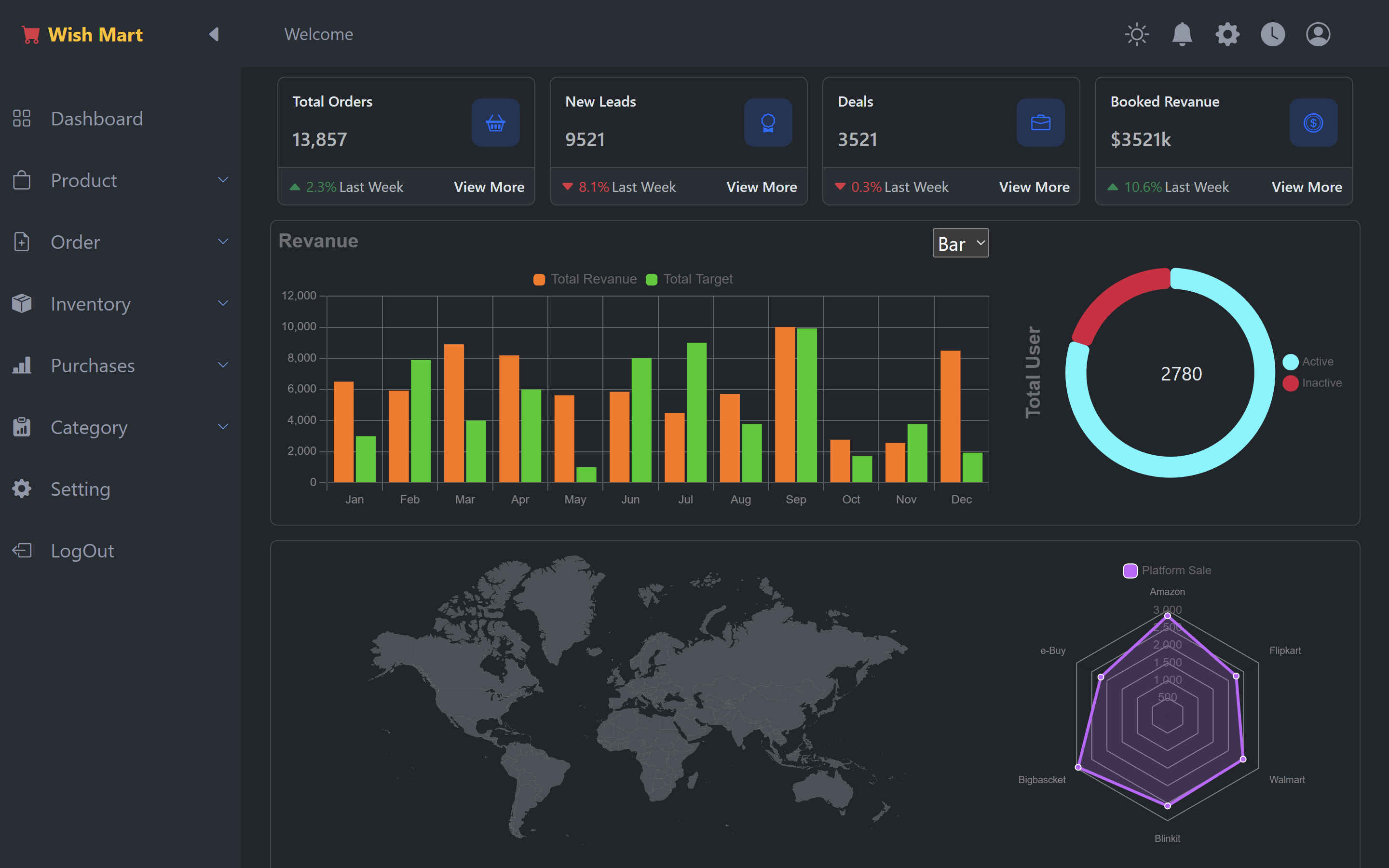Click the header settings gear icon

tap(1227, 34)
